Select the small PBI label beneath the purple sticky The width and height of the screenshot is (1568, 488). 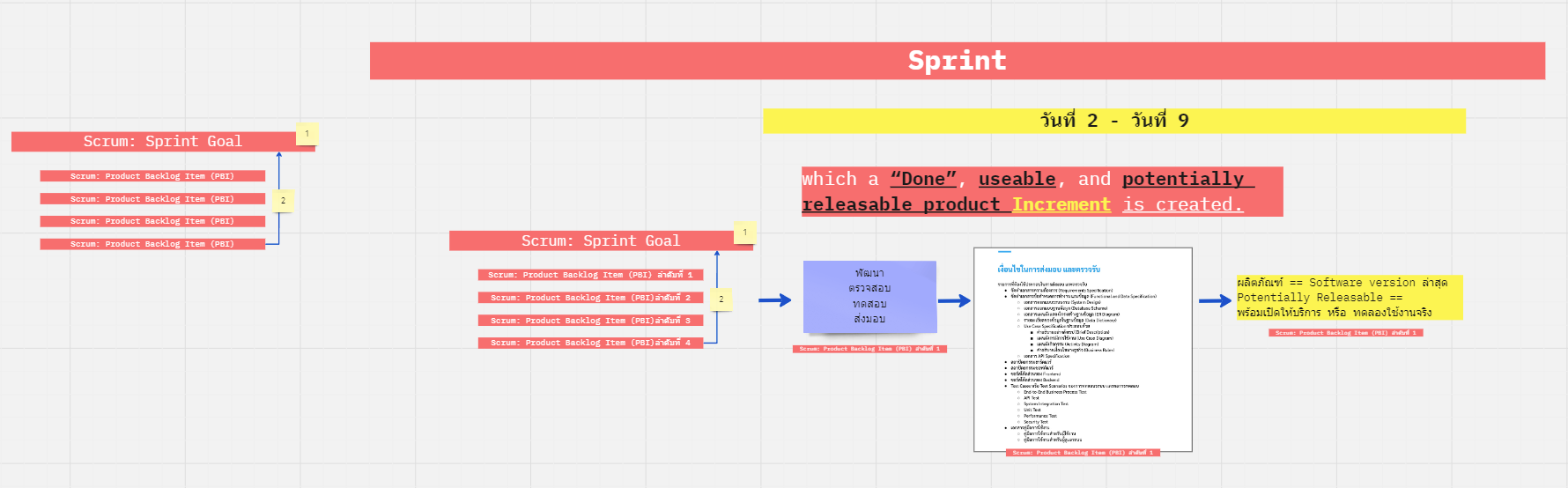pos(869,349)
